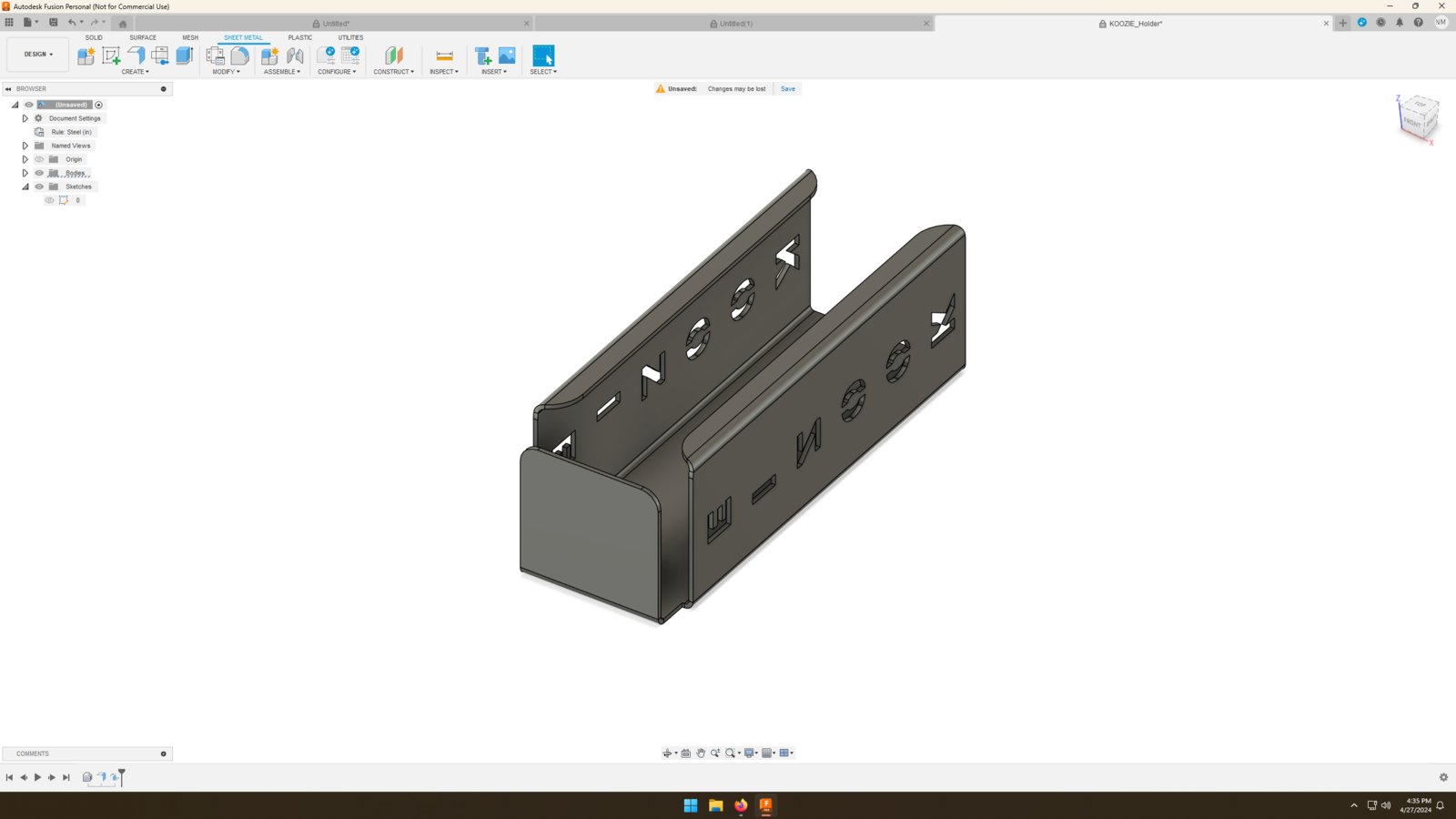Click the ViewCube in the corner
Viewport: 1456px width, 819px height.
1420,118
